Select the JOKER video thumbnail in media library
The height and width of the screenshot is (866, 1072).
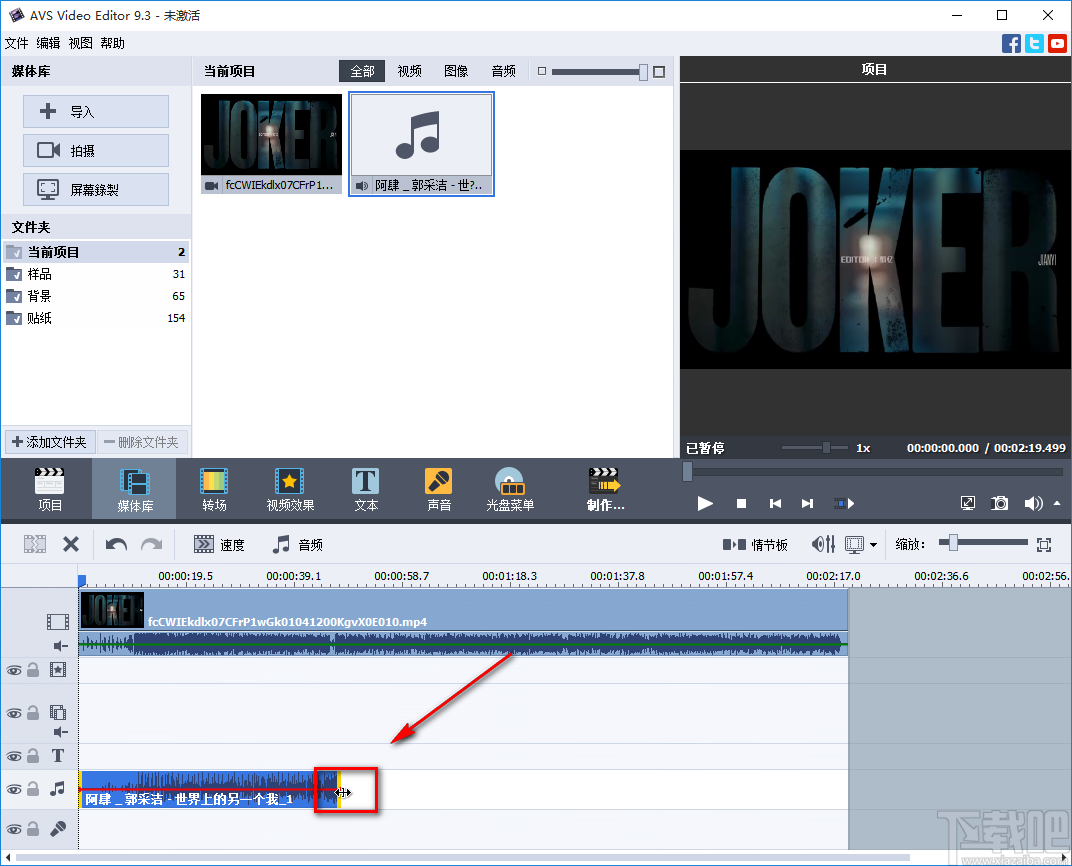271,135
